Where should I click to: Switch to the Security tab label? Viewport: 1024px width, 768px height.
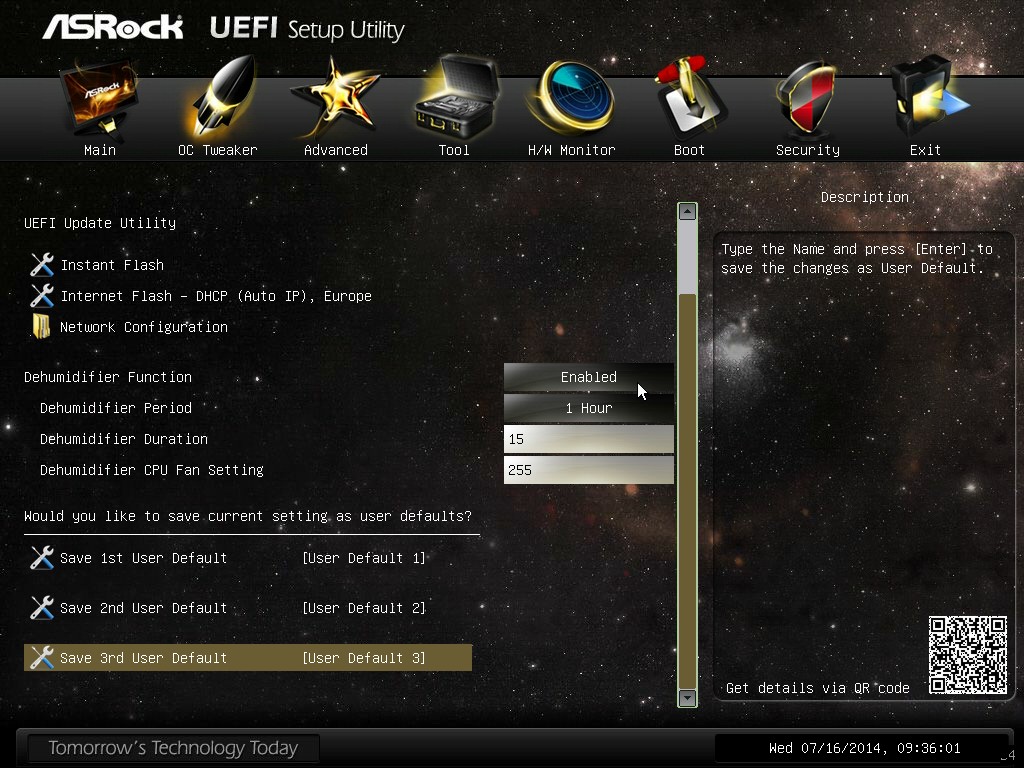coord(807,150)
